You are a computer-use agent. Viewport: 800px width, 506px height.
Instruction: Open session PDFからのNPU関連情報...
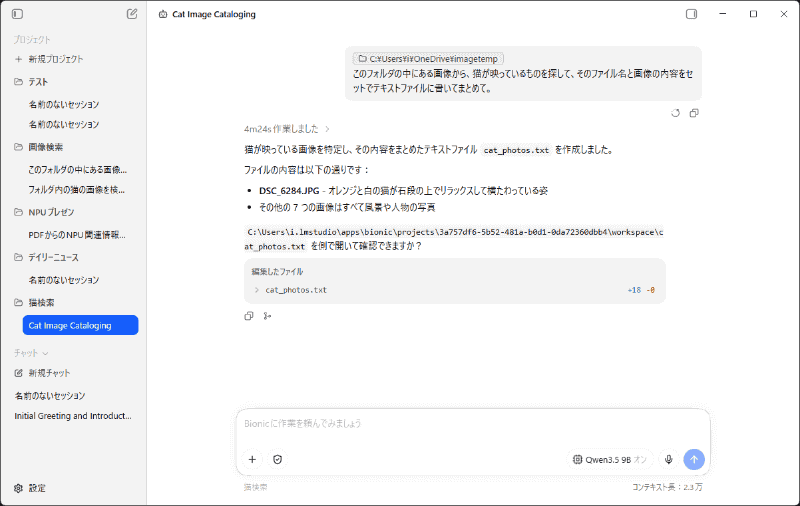click(77, 235)
